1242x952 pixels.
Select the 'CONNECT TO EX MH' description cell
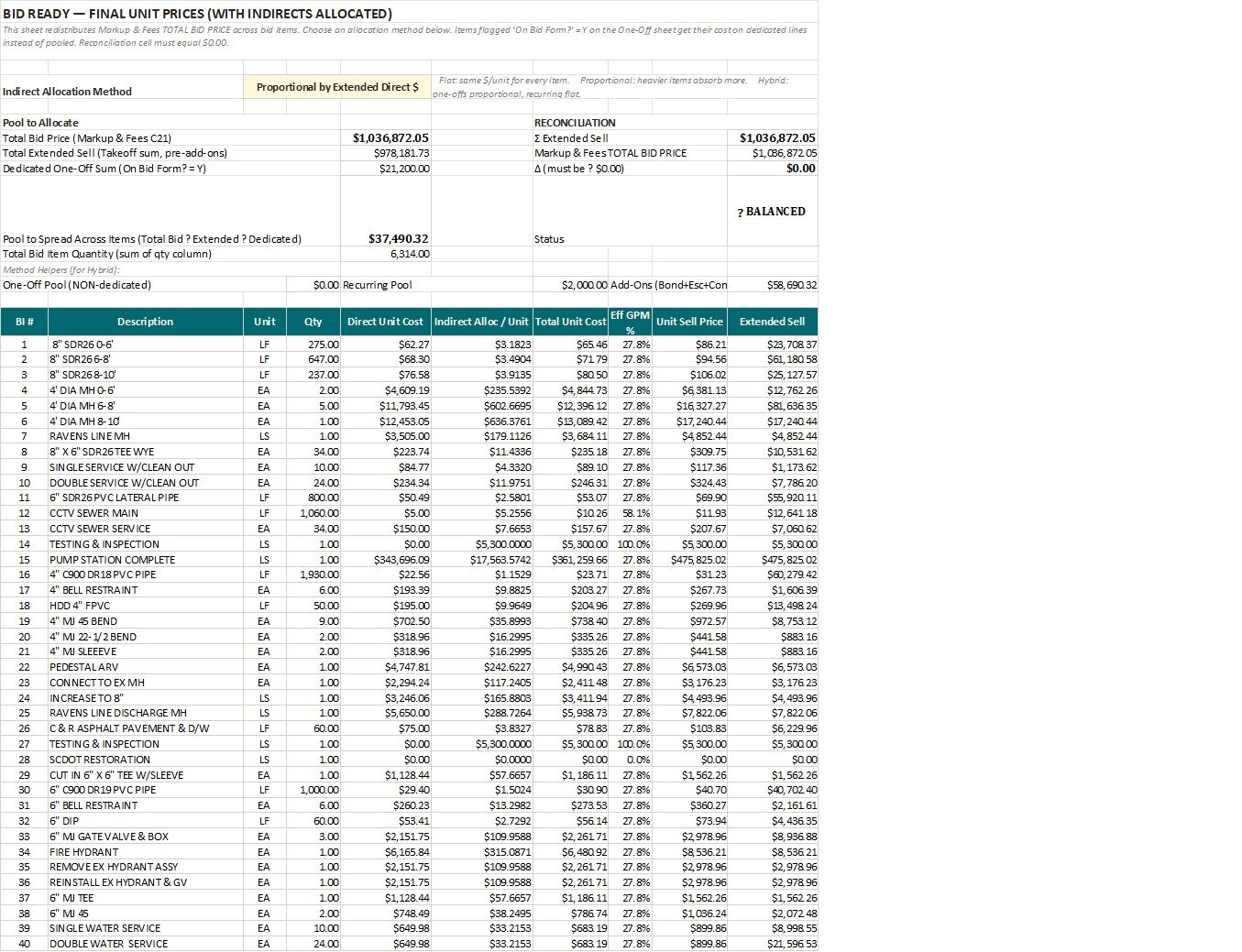click(146, 683)
